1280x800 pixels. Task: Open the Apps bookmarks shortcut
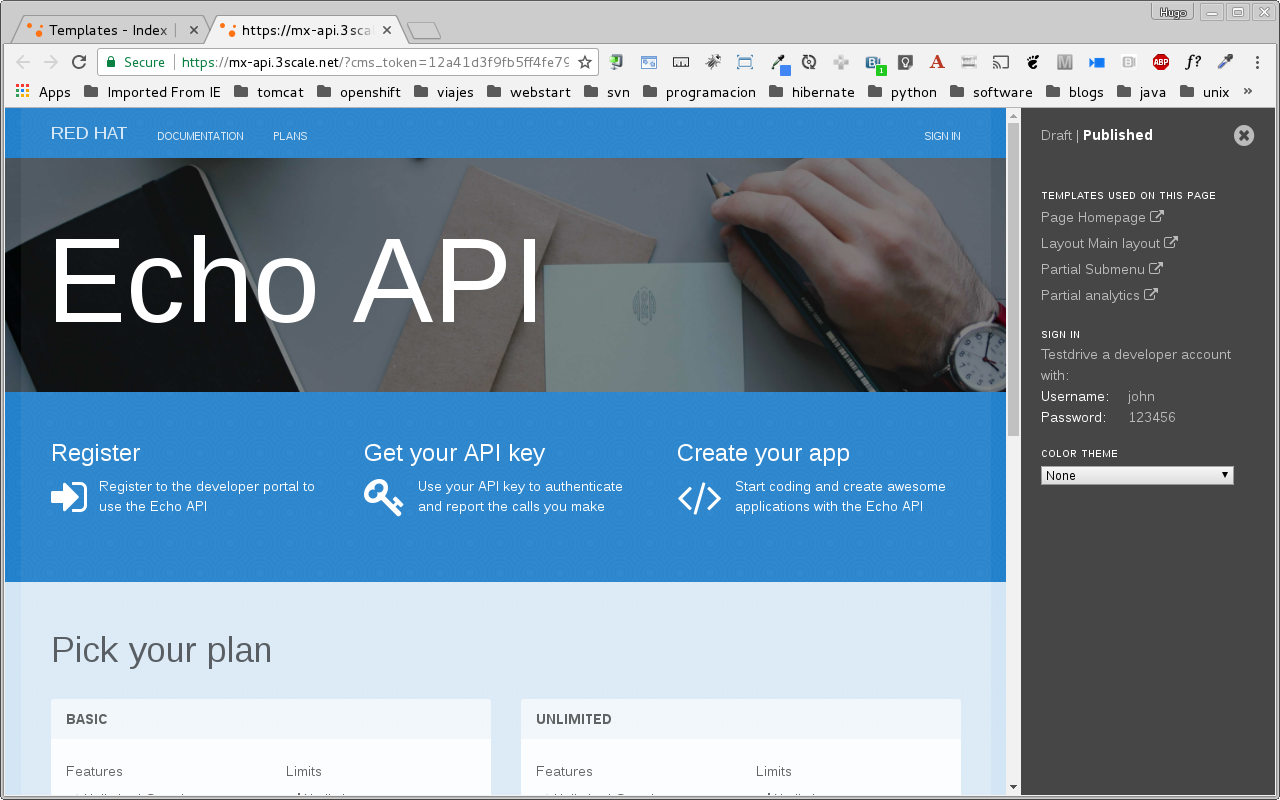(43, 92)
